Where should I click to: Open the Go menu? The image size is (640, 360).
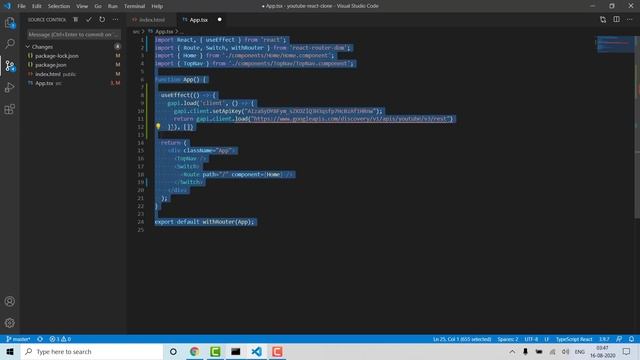tap(98, 6)
